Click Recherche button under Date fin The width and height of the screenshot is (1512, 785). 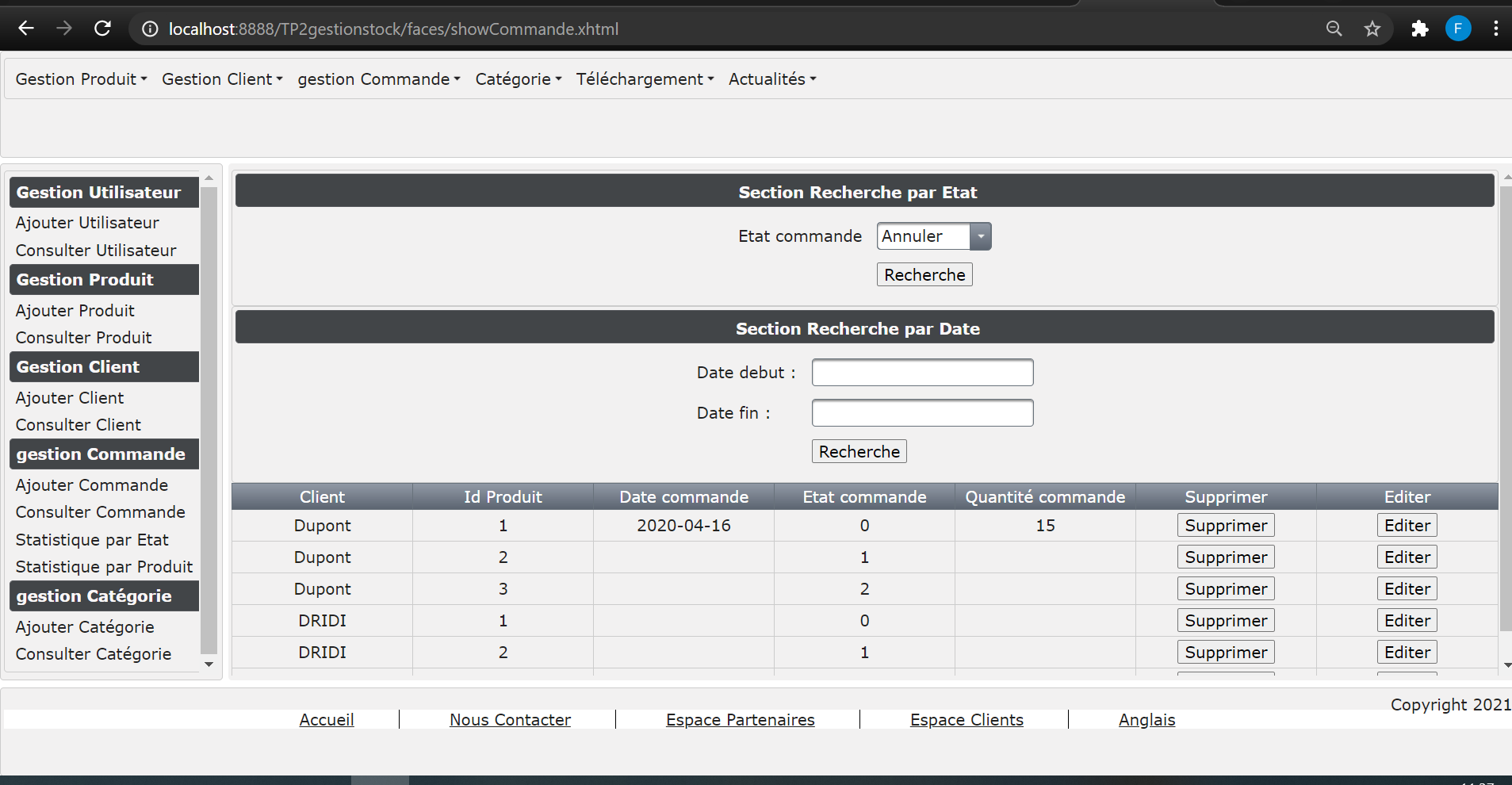[859, 452]
